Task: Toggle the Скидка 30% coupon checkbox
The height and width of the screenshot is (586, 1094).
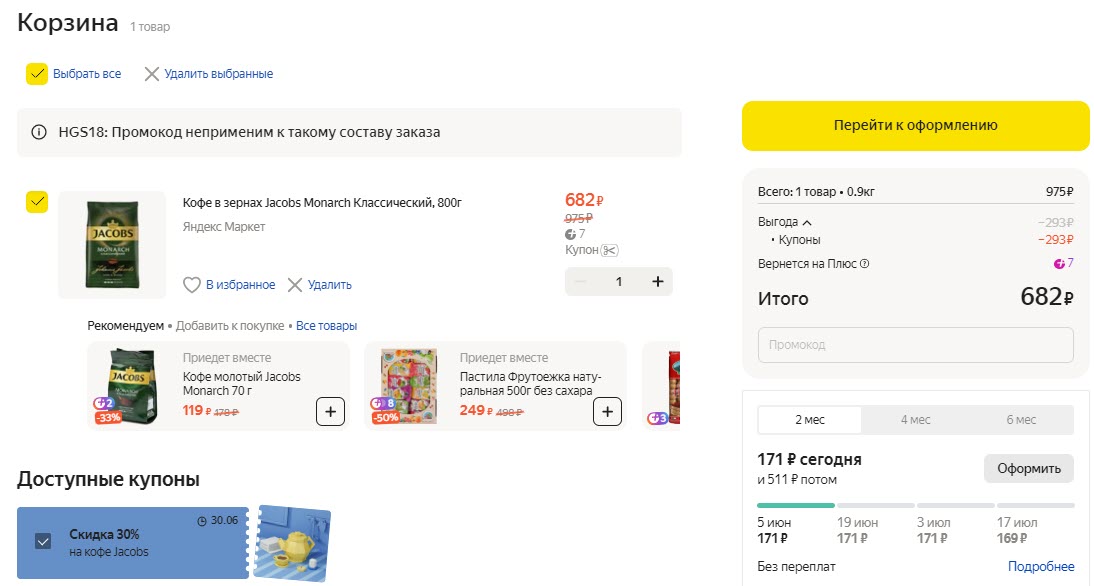Action: pyautogui.click(x=43, y=541)
